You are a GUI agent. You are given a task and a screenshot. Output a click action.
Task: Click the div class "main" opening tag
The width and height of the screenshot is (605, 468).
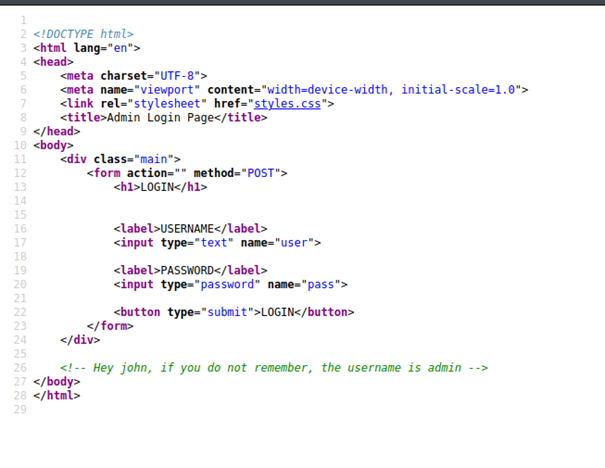120,159
